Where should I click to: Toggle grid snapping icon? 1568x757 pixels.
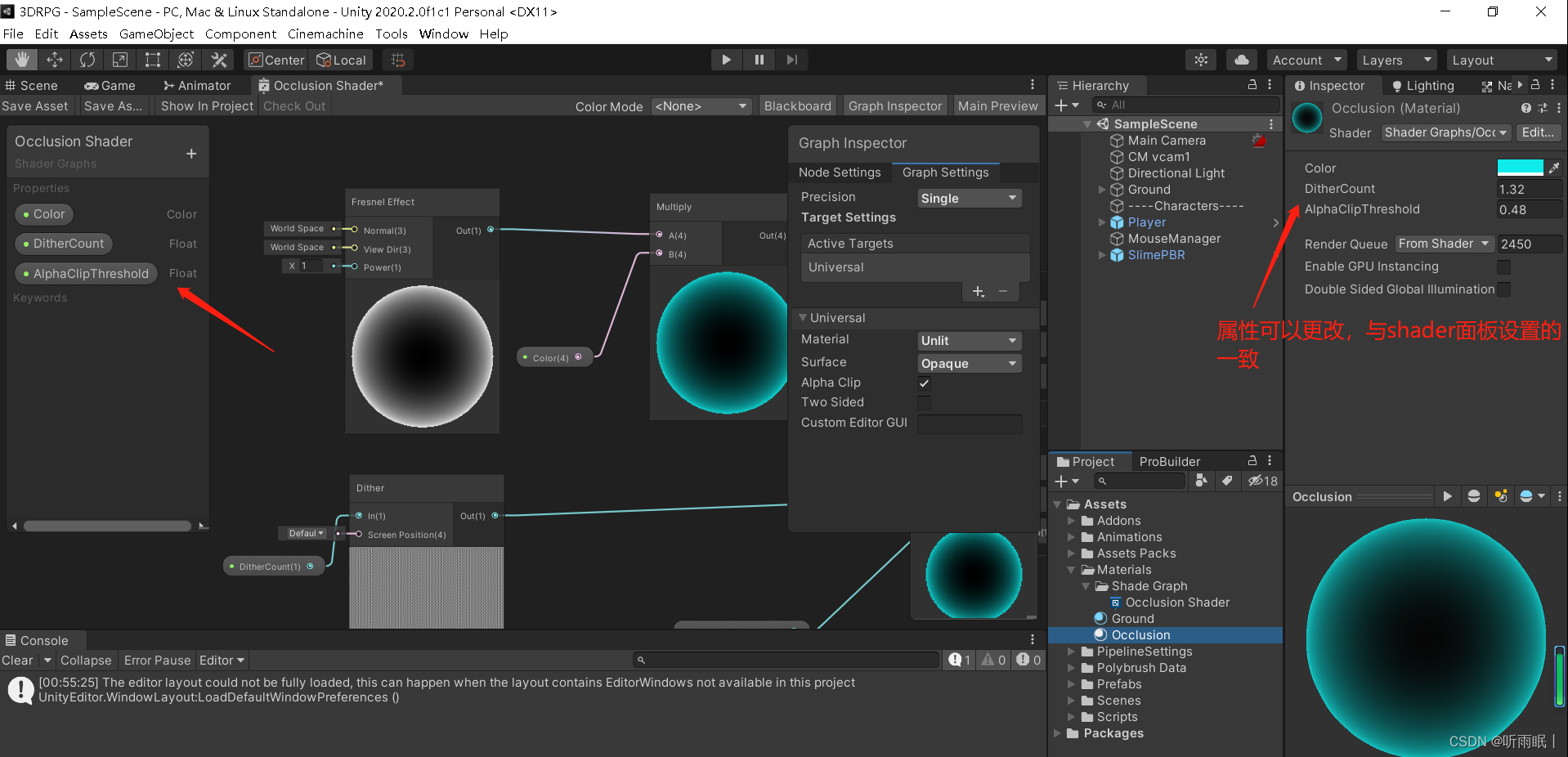(x=398, y=60)
